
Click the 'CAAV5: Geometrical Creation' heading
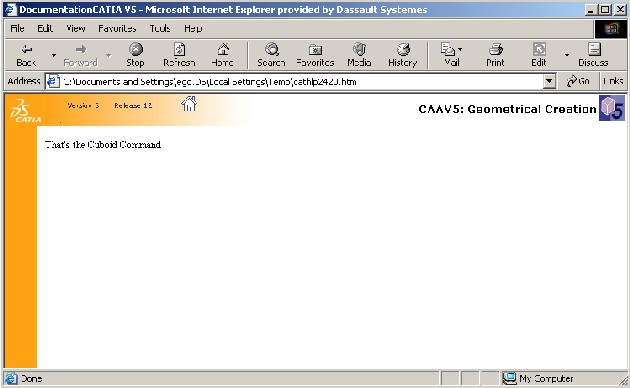click(507, 109)
